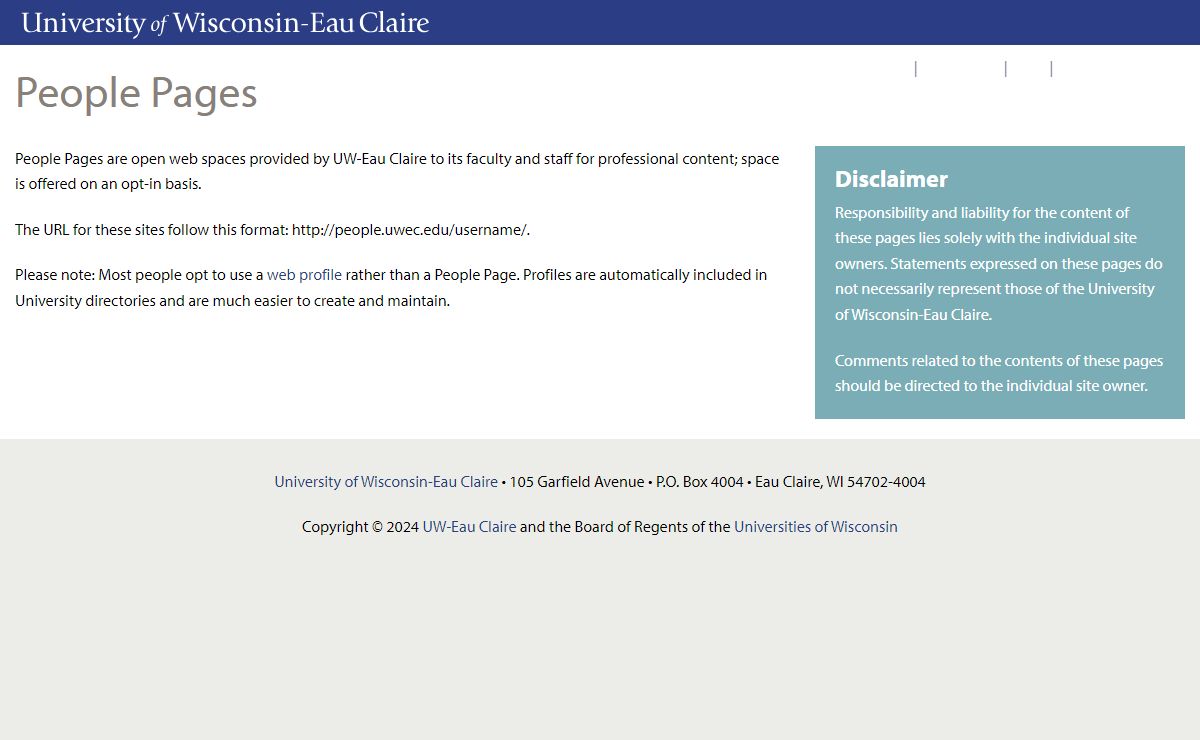Image resolution: width=1200 pixels, height=740 pixels.
Task: Click the address text 105 Garfield Avenue
Action: pos(577,482)
